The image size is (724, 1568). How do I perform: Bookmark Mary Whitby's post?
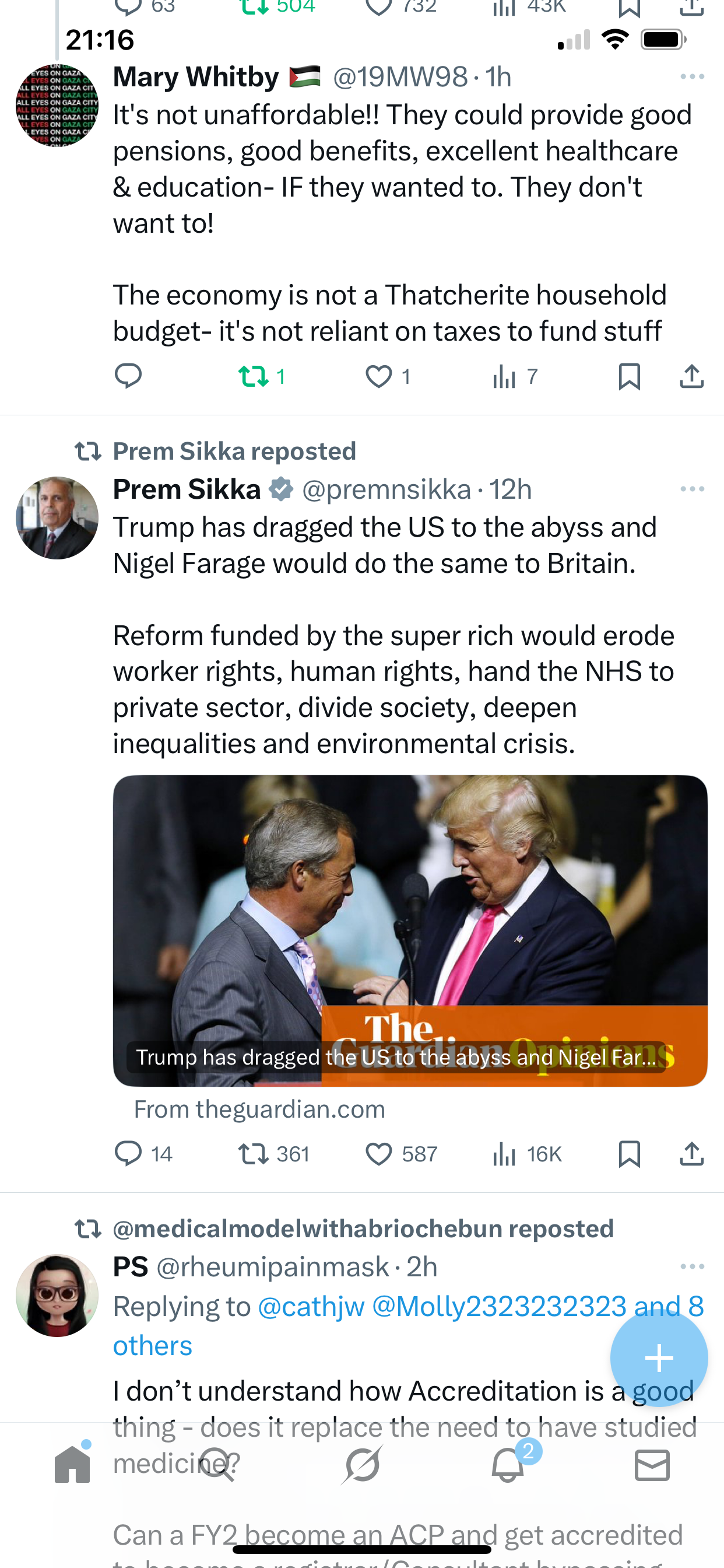pyautogui.click(x=629, y=376)
